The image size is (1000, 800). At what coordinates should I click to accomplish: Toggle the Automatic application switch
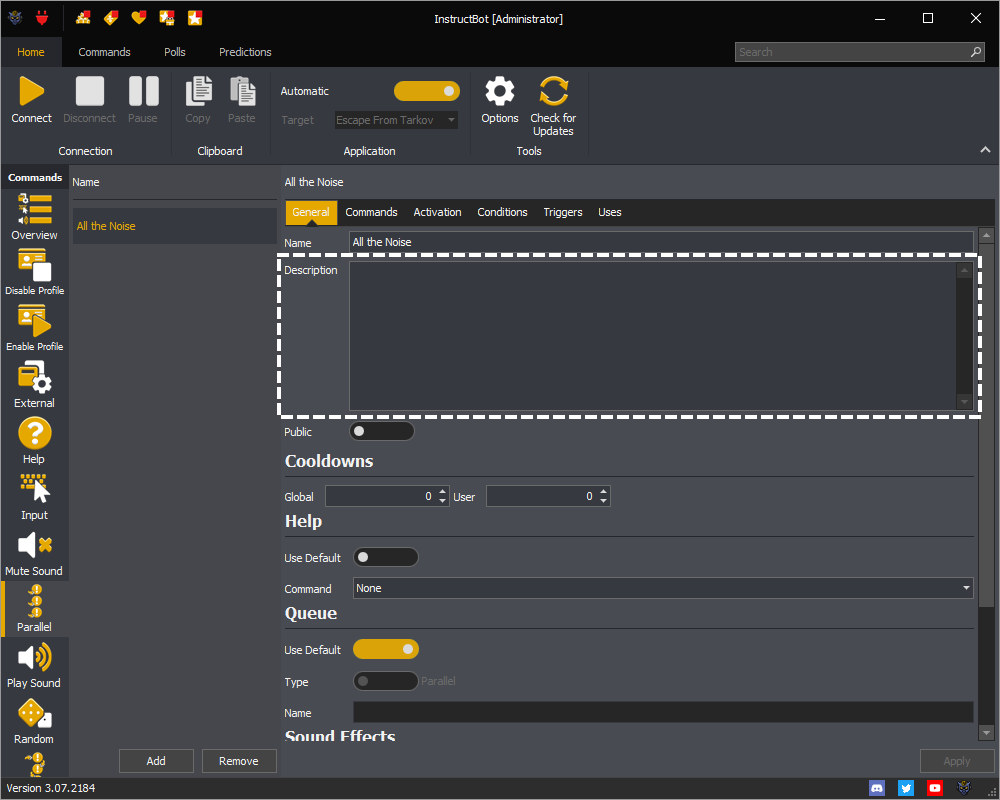[427, 91]
